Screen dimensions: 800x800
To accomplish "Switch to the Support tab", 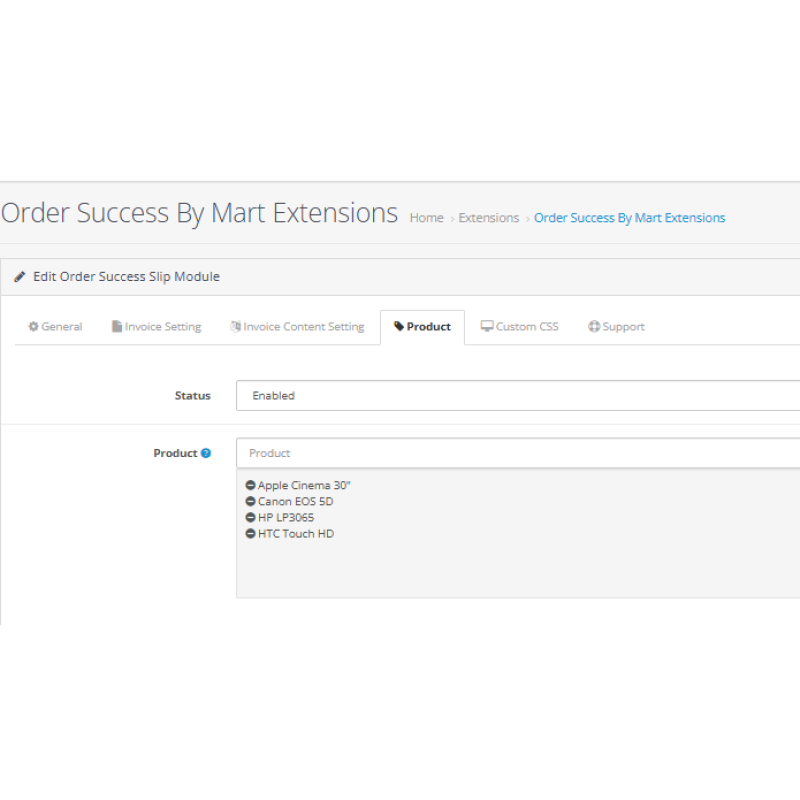I will pyautogui.click(x=616, y=327).
